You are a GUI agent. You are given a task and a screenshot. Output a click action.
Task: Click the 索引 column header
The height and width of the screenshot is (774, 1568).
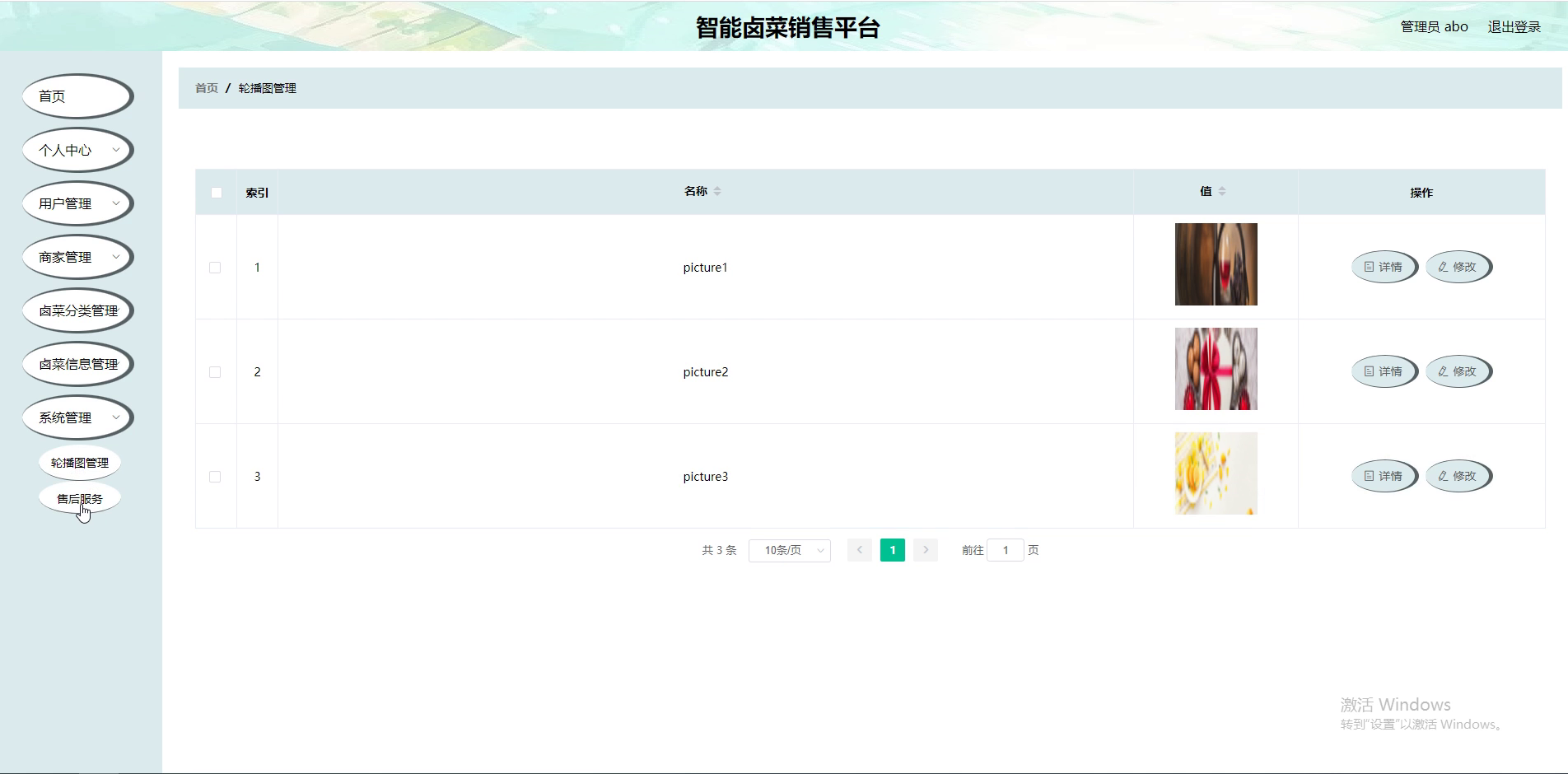tap(257, 193)
